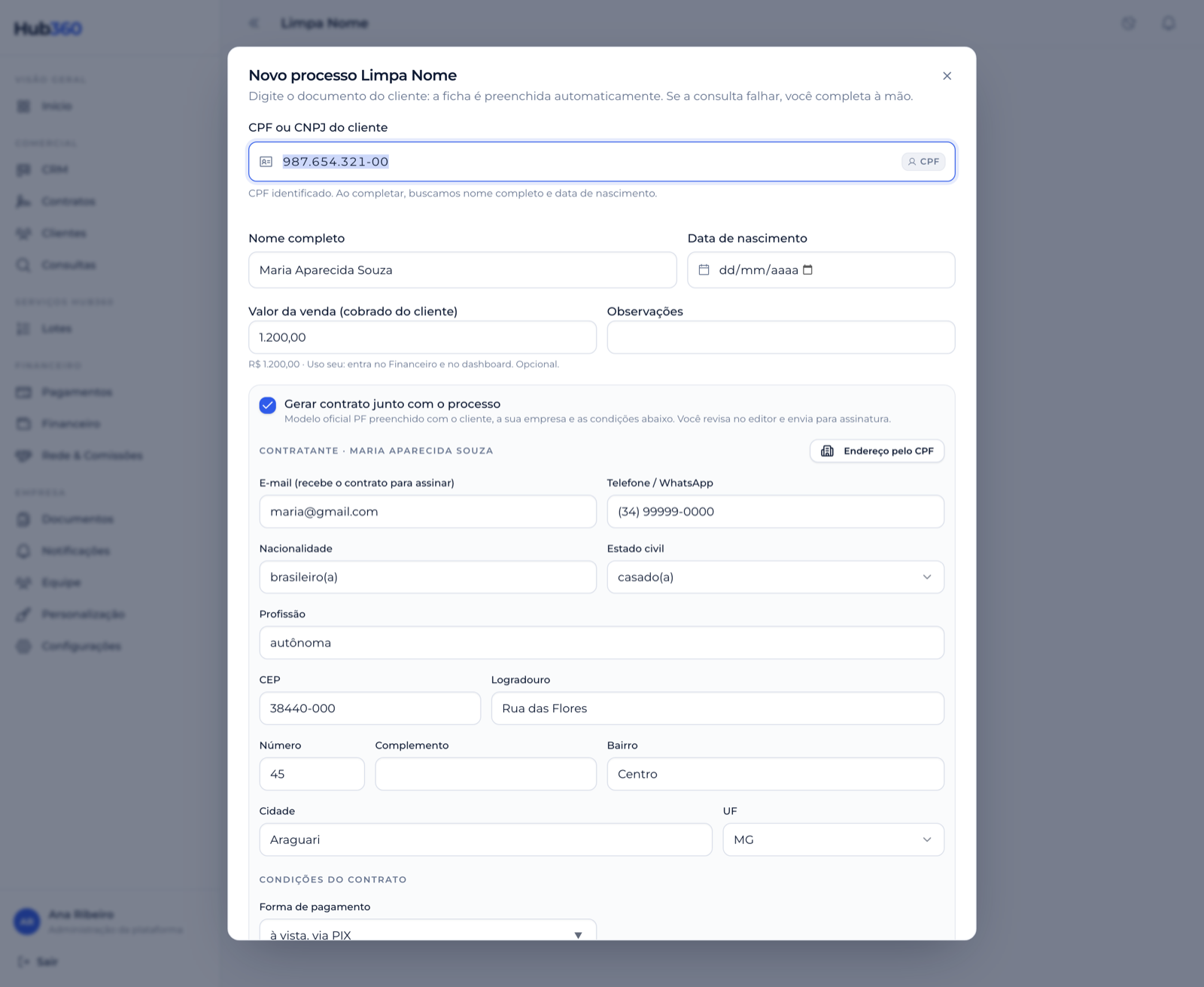The width and height of the screenshot is (1204, 987).
Task: Click the CONTRATANTE · MARIA APARECIDA SOUZA heading
Action: [x=376, y=451]
